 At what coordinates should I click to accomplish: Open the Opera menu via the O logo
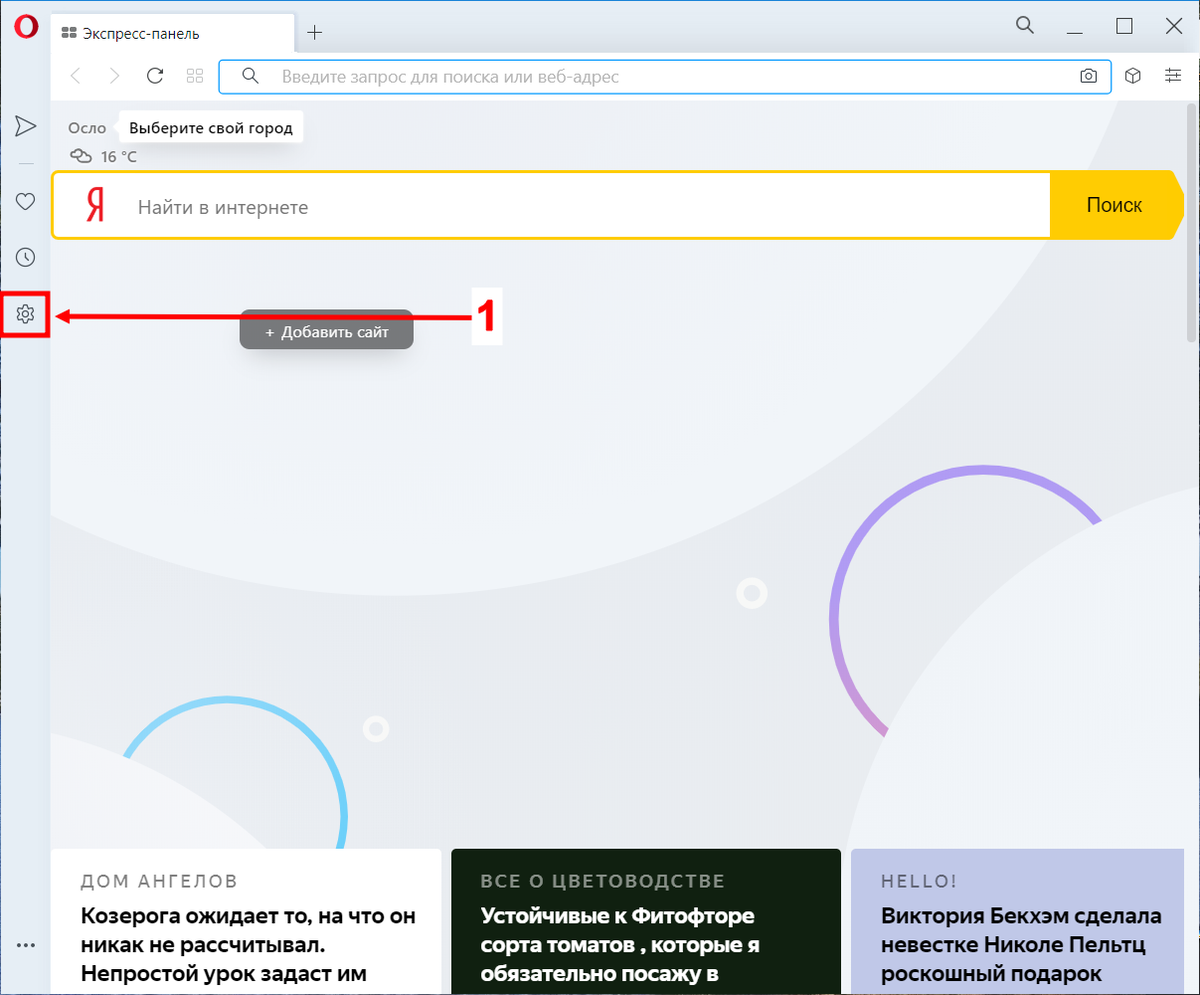click(25, 27)
